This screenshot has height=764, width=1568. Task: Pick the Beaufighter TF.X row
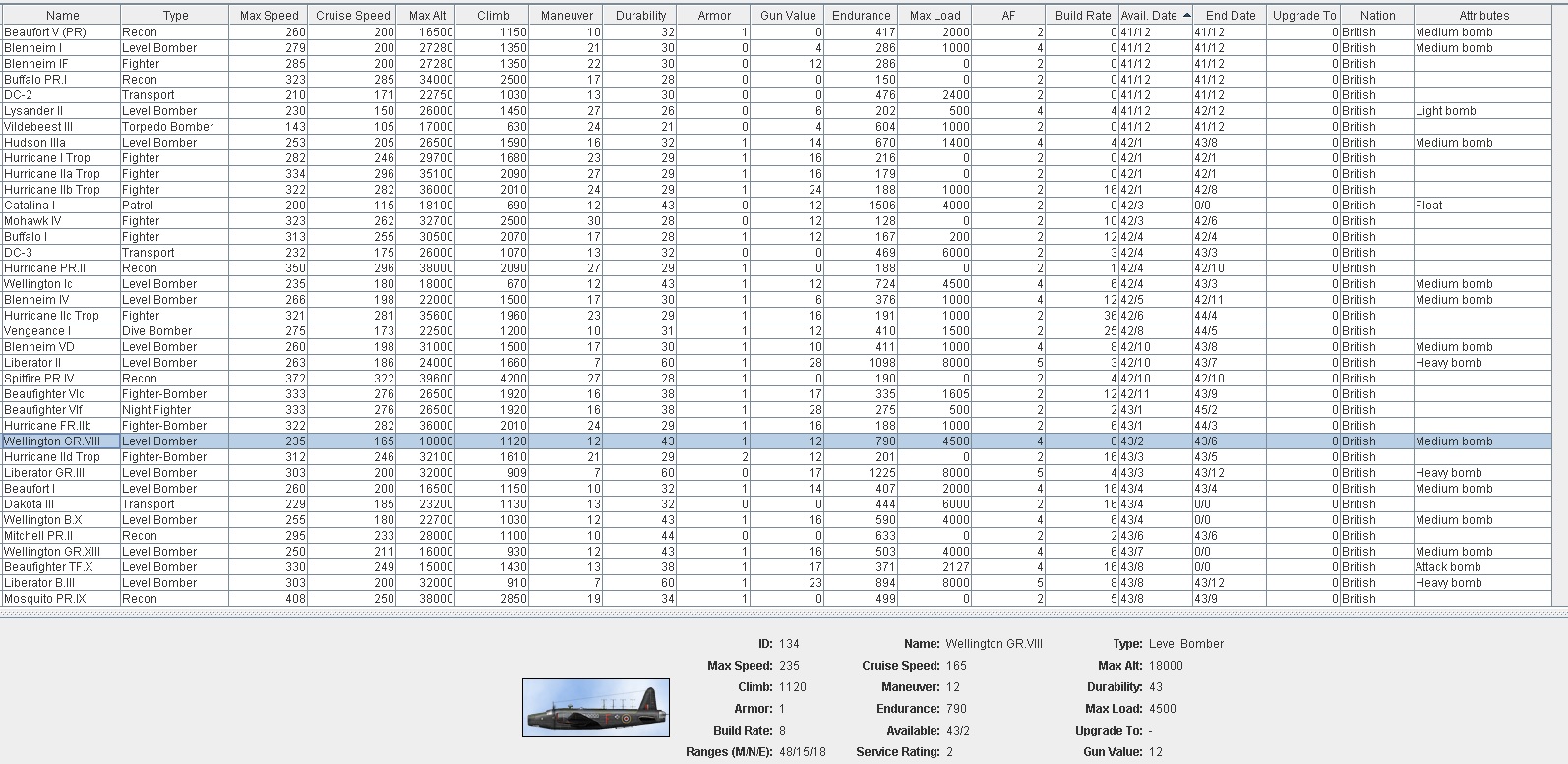click(777, 567)
